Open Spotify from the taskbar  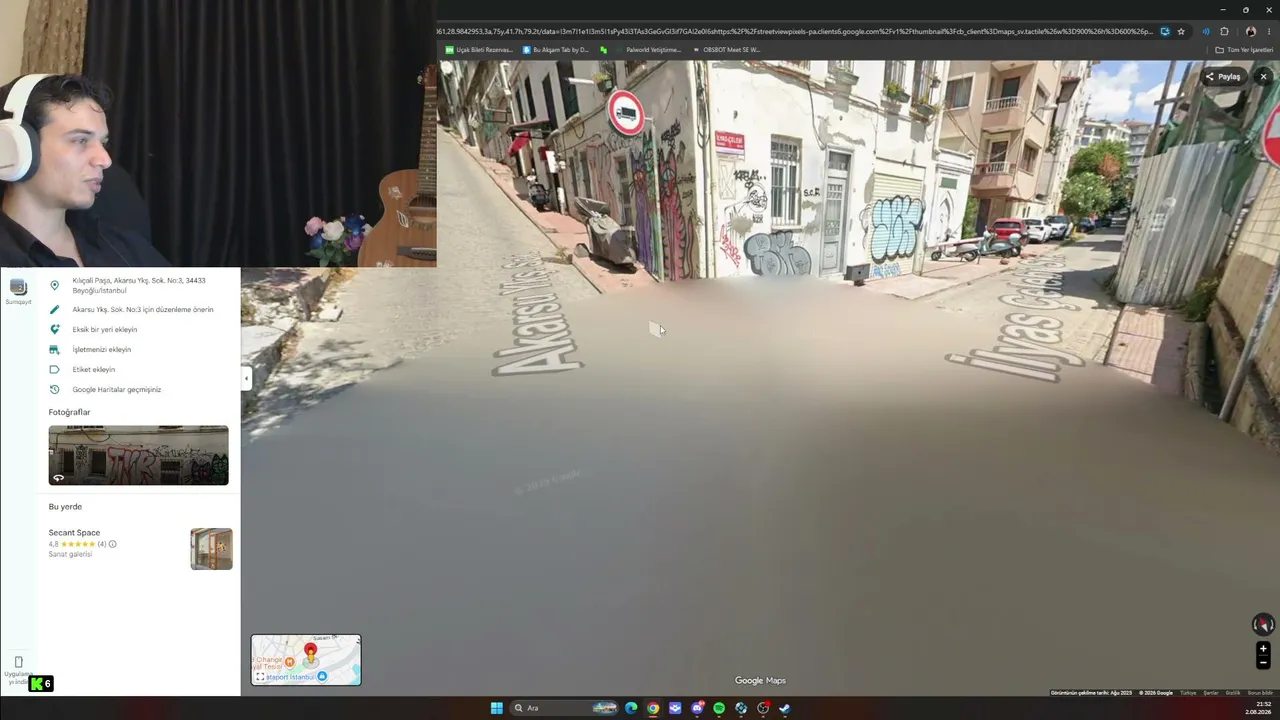tap(719, 708)
